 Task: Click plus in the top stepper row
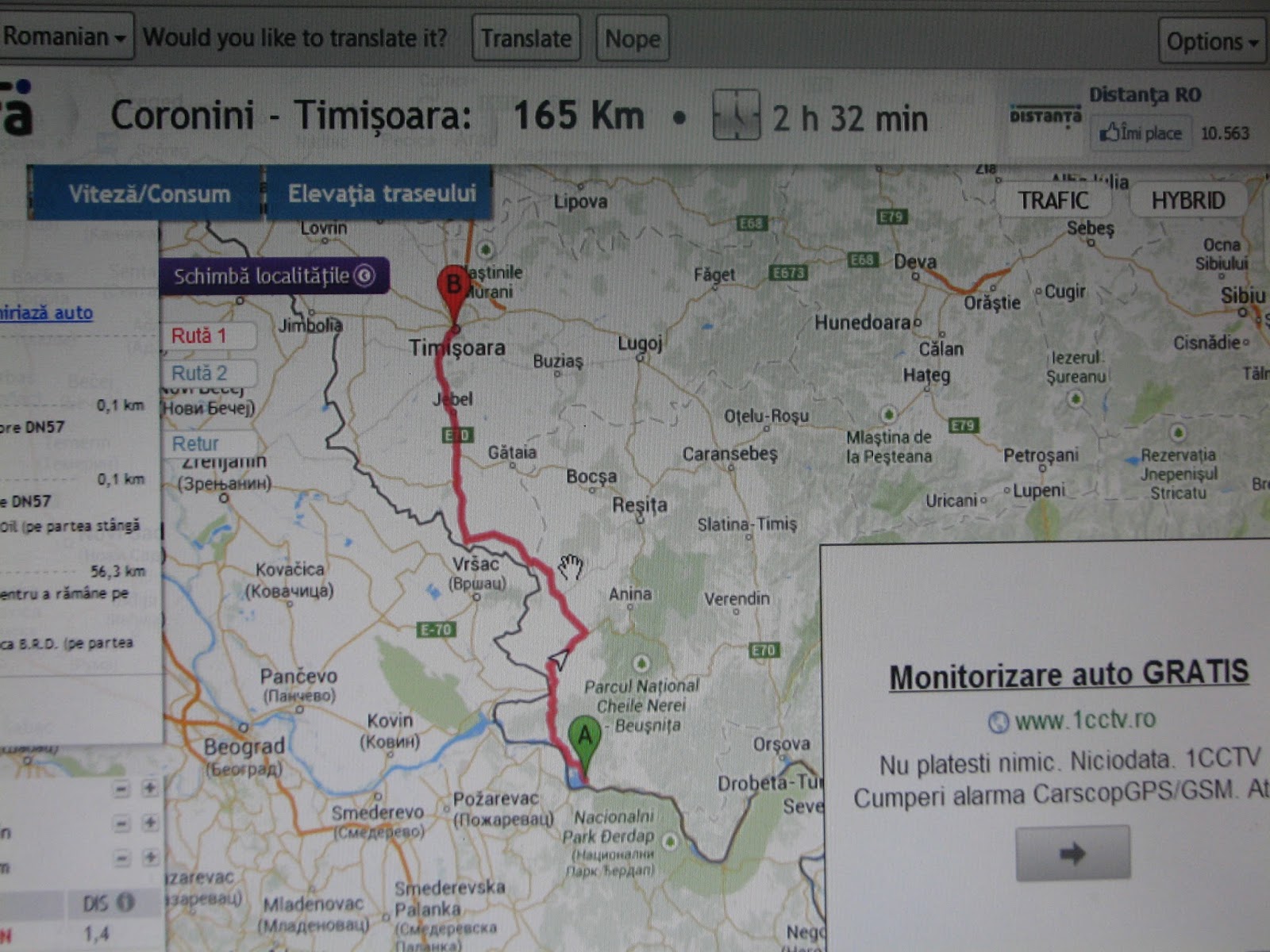pyautogui.click(x=149, y=788)
